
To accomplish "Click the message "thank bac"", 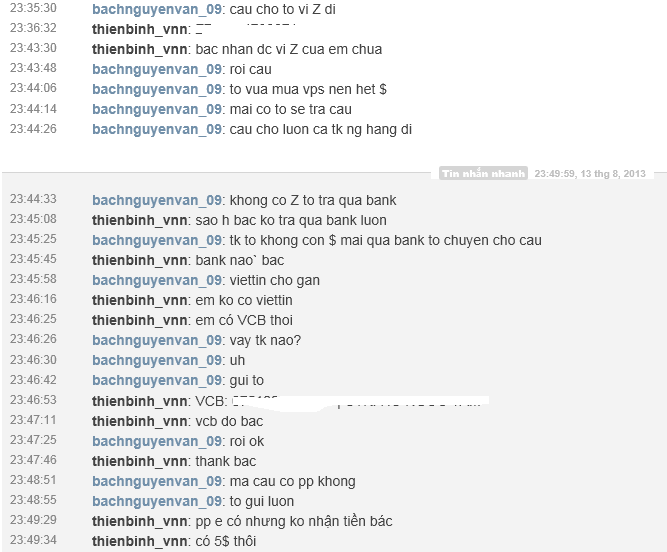I will tap(226, 461).
